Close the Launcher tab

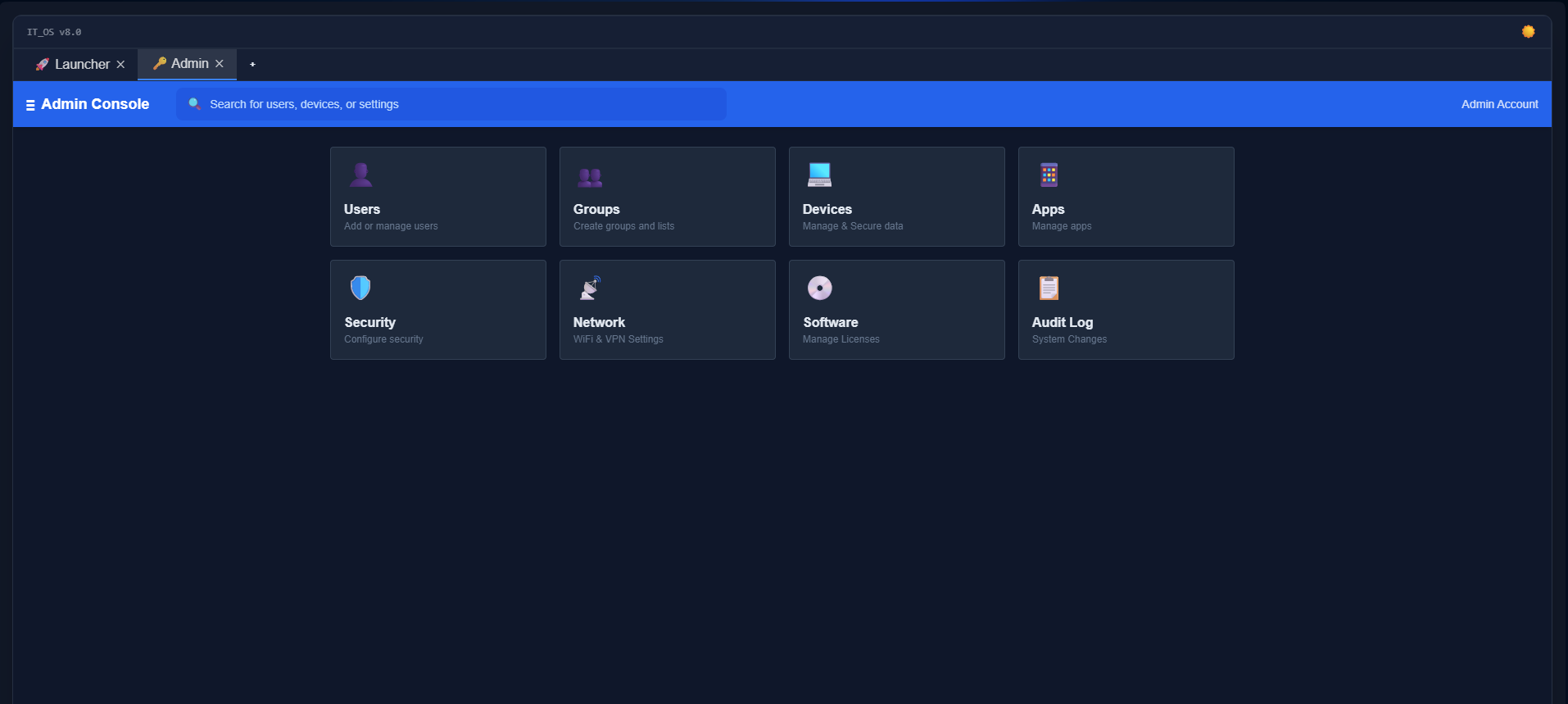point(120,64)
